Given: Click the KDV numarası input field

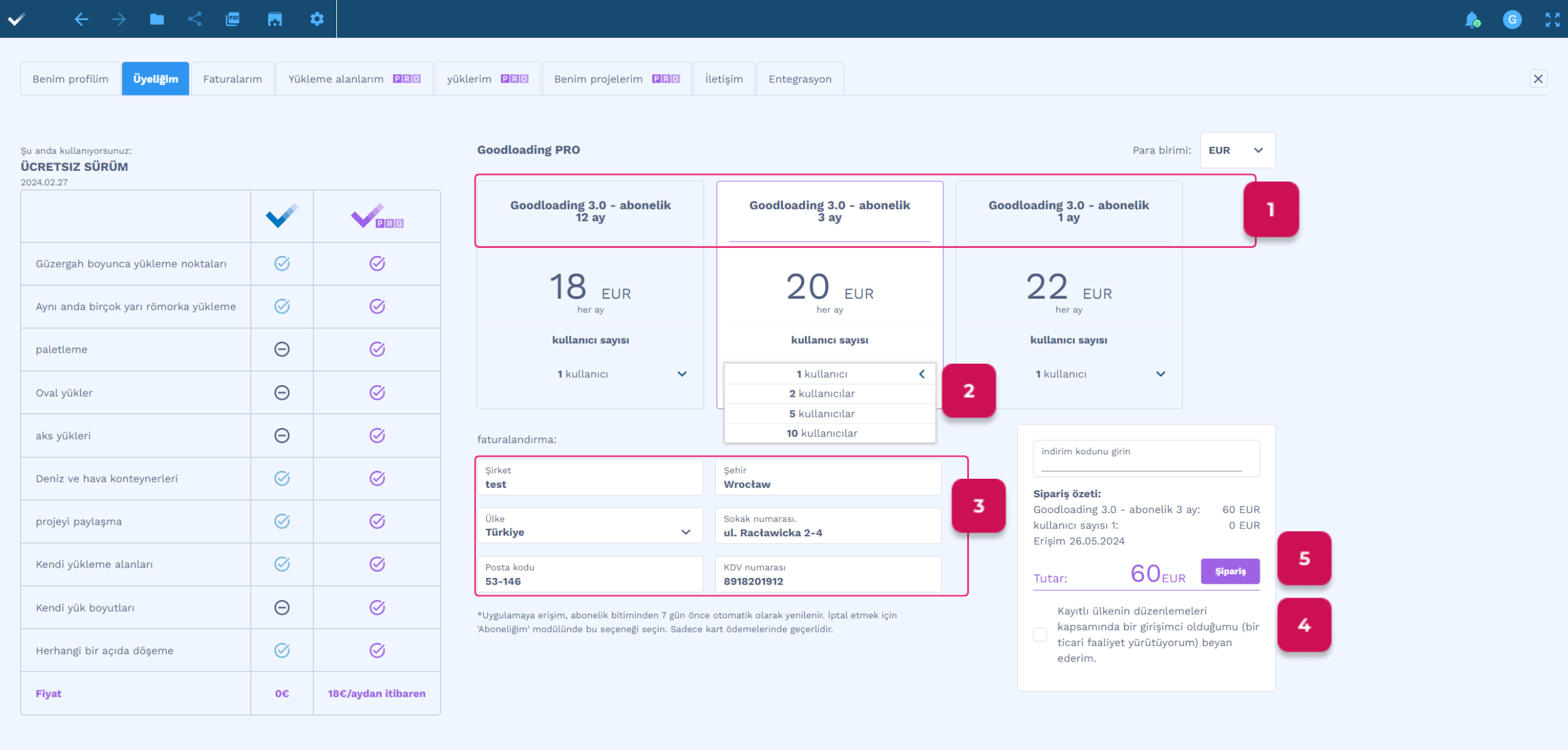Looking at the screenshot, I should [x=828, y=576].
